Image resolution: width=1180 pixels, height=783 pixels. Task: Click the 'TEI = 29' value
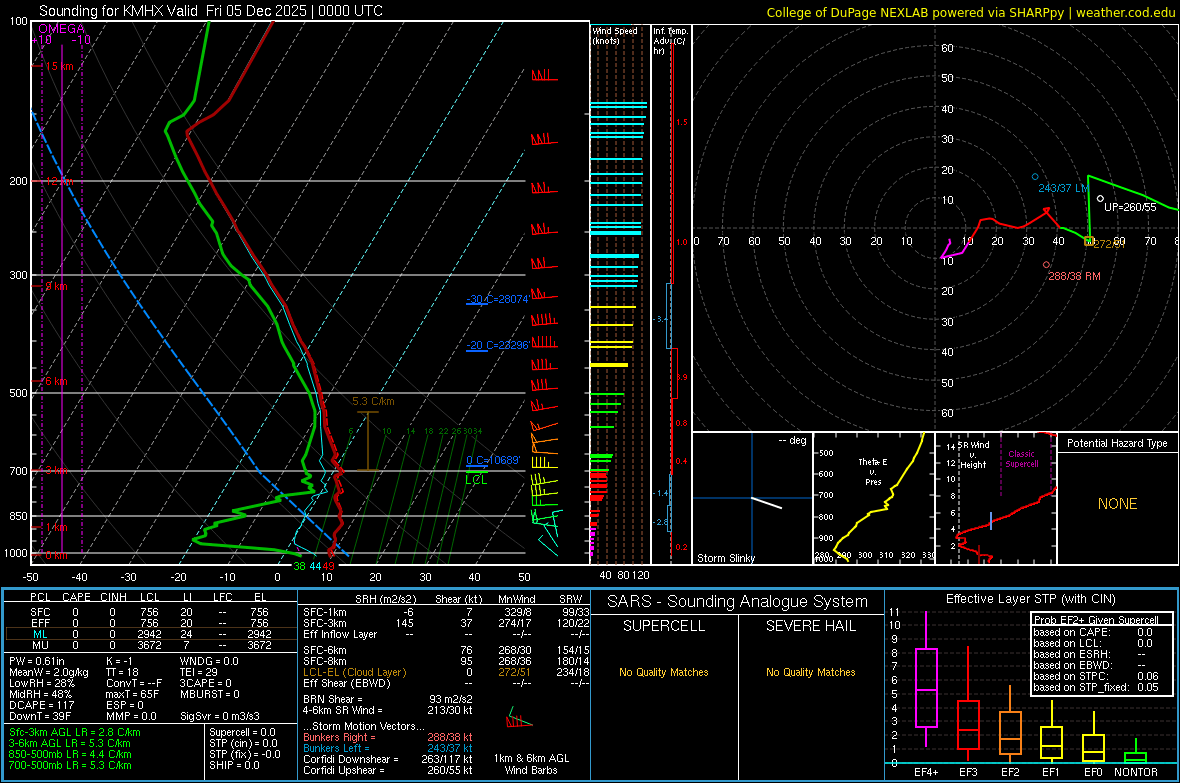click(x=199, y=672)
